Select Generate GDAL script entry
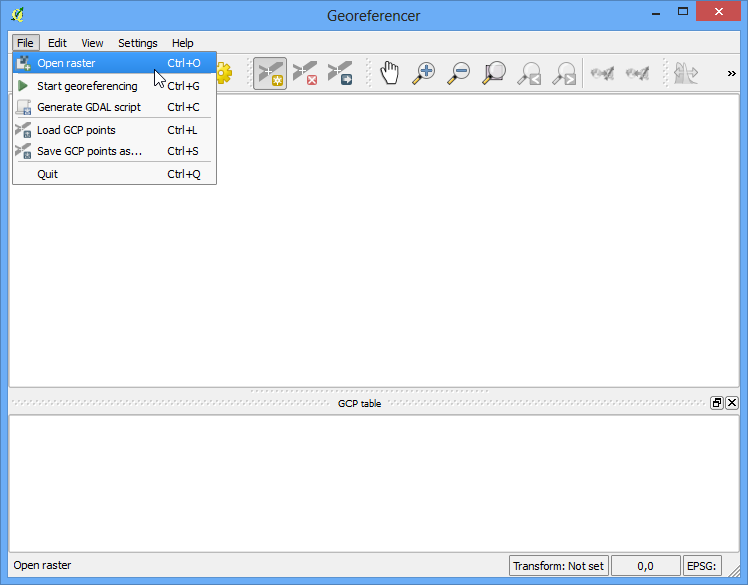The height and width of the screenshot is (585, 748). click(x=114, y=107)
